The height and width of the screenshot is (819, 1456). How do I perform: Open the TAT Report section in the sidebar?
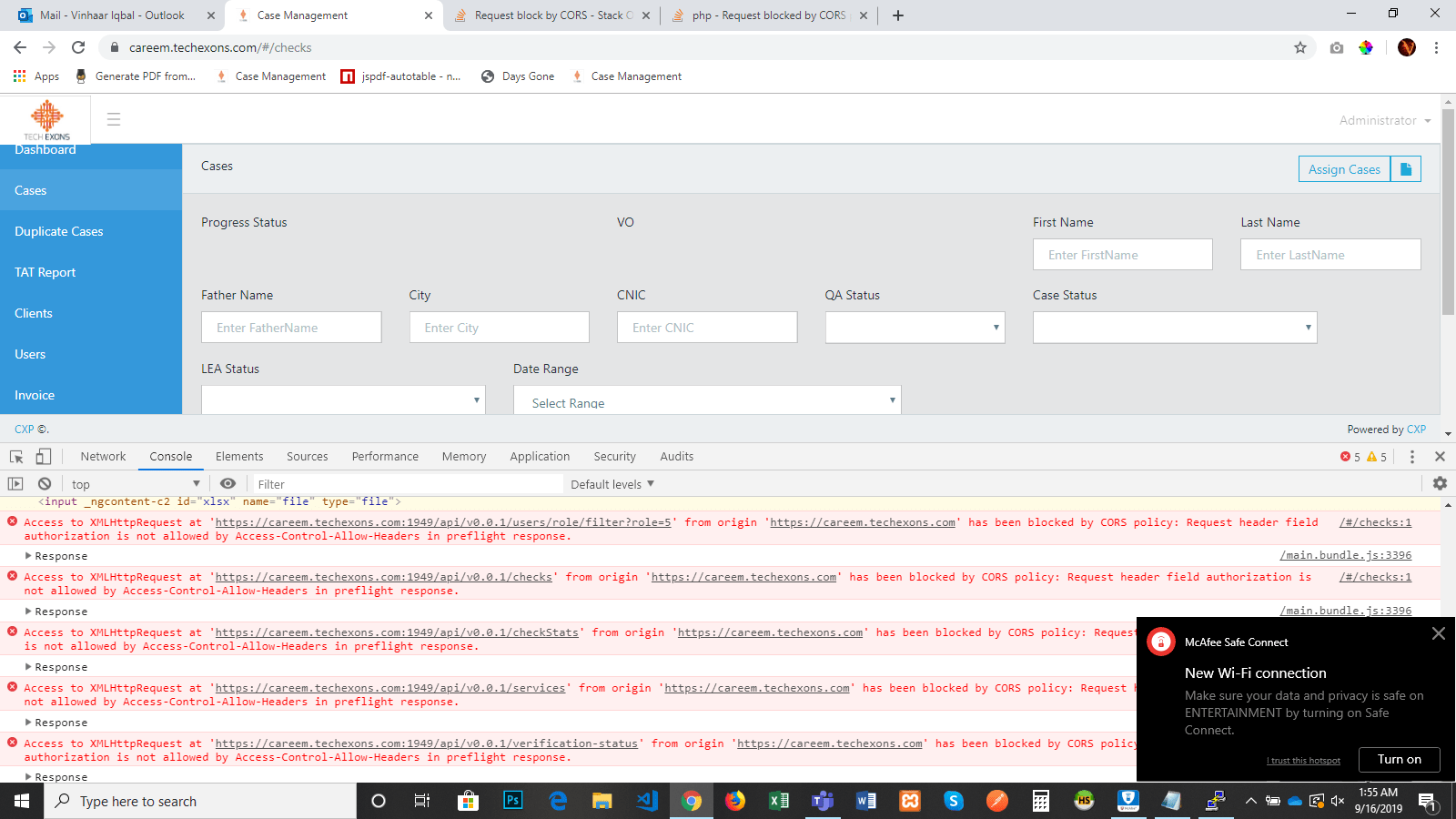(45, 271)
